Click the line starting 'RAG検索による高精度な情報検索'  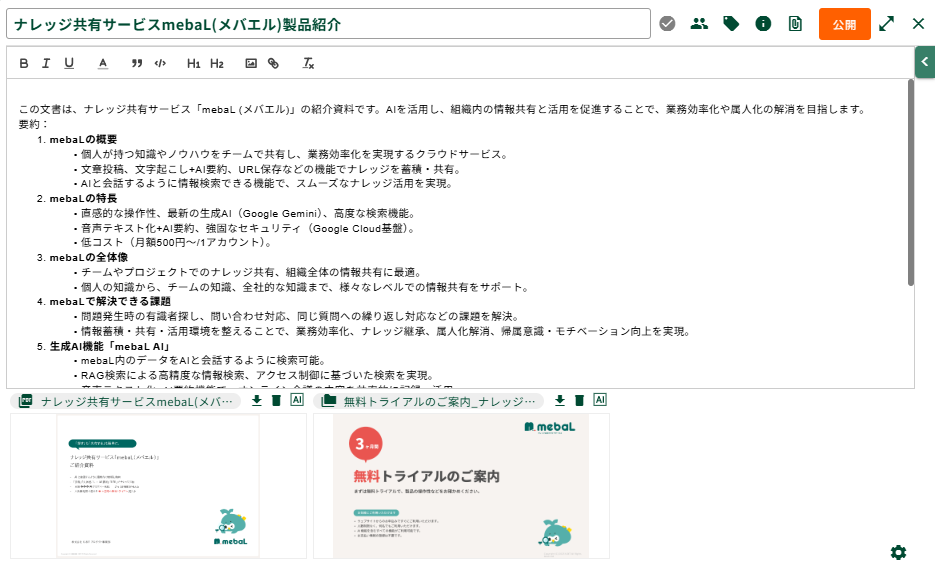tap(257, 375)
